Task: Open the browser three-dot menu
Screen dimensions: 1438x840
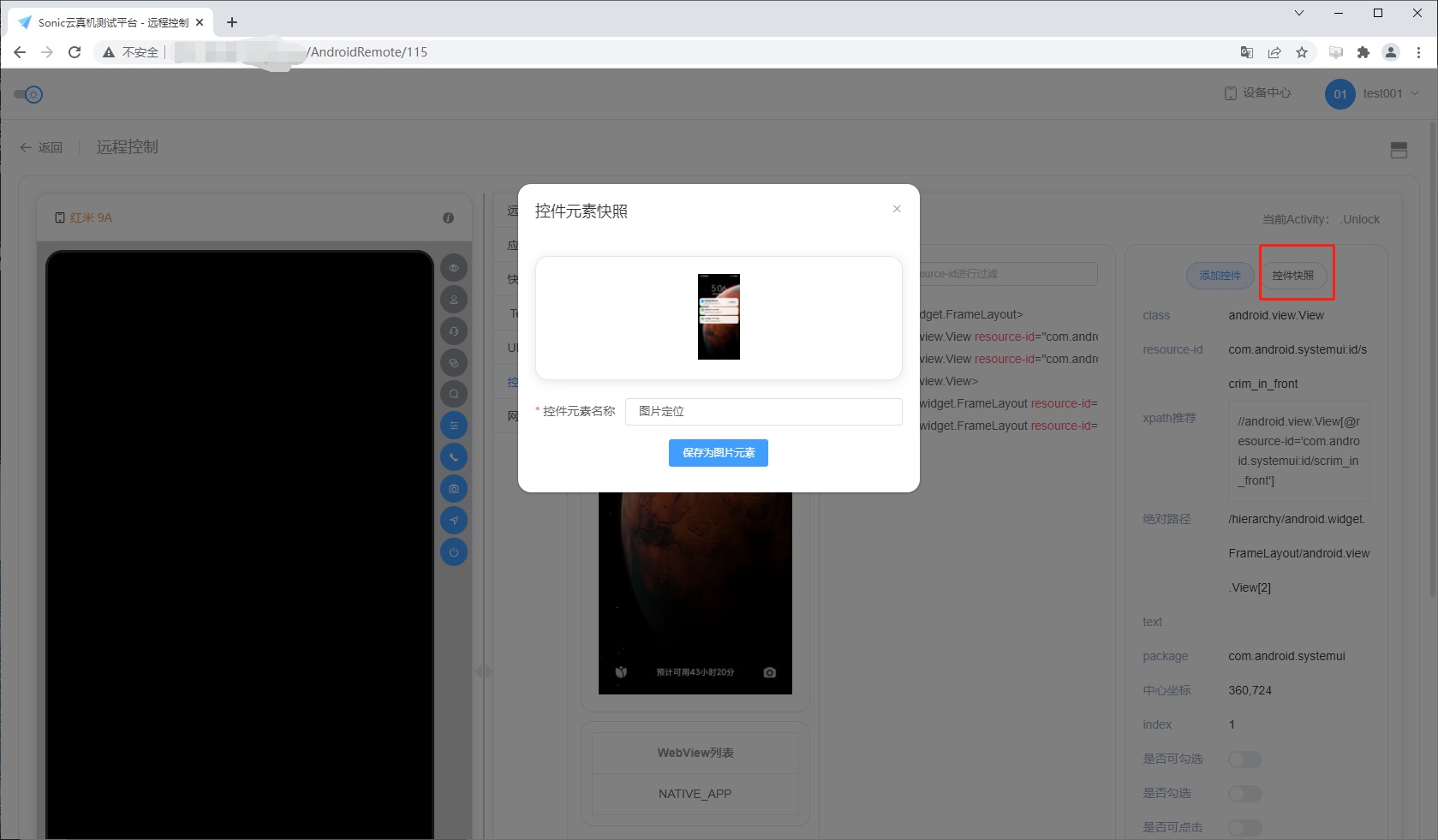Action: [x=1418, y=52]
